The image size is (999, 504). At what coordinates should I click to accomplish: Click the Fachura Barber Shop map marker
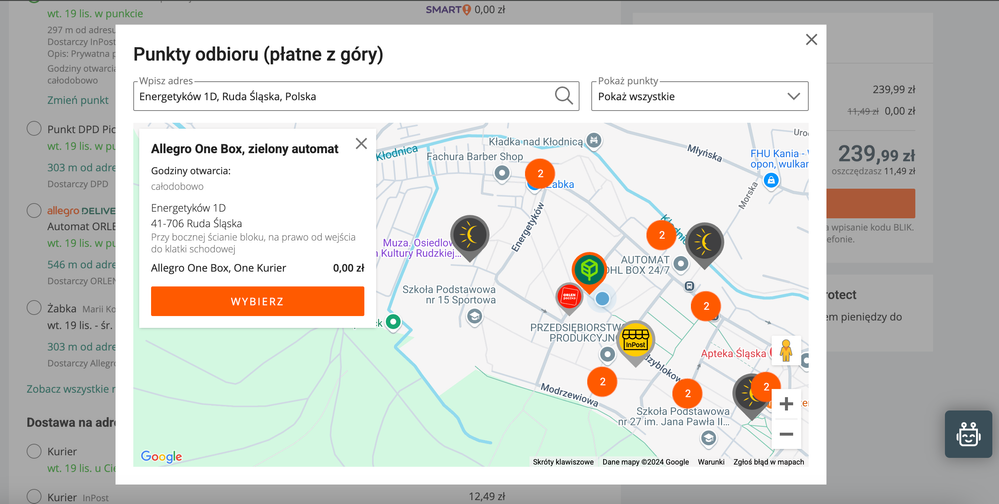[502, 173]
